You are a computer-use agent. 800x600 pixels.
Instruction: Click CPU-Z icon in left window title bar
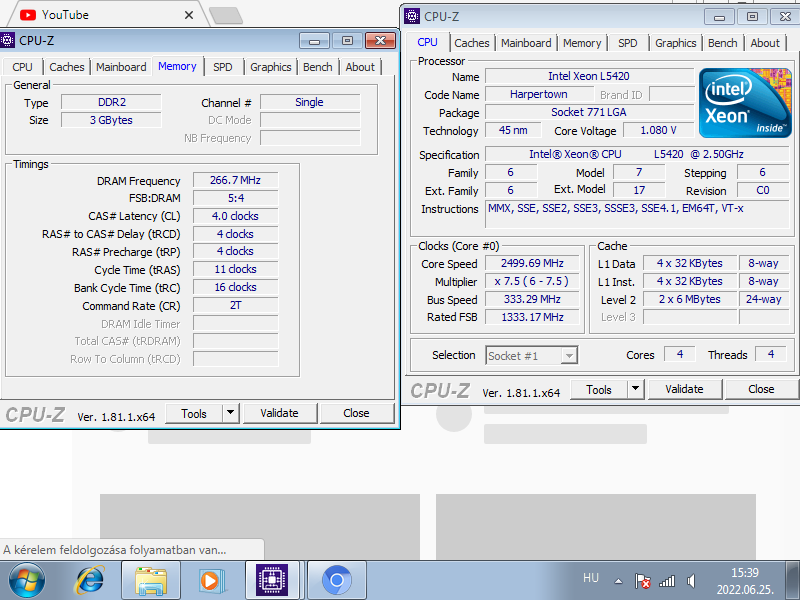(8, 40)
